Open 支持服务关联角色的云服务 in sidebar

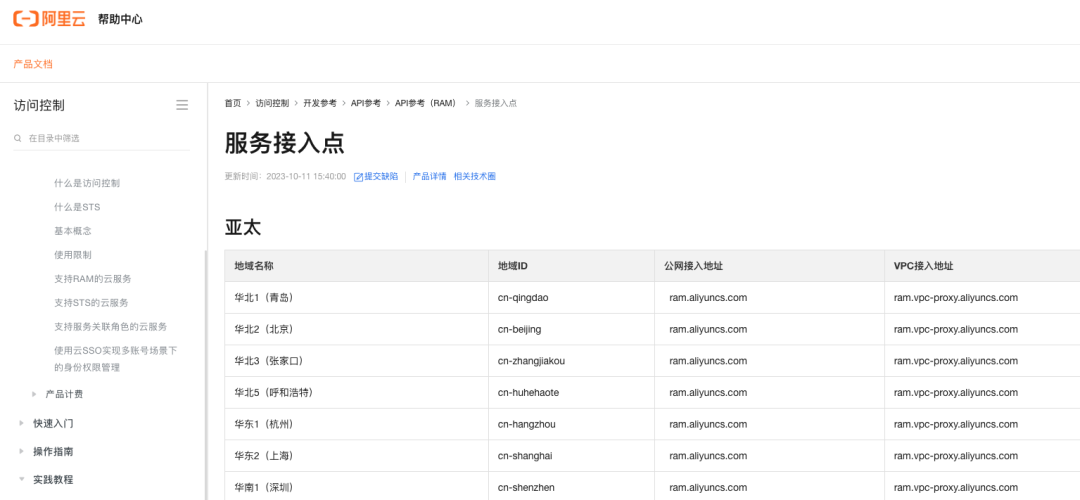click(110, 326)
